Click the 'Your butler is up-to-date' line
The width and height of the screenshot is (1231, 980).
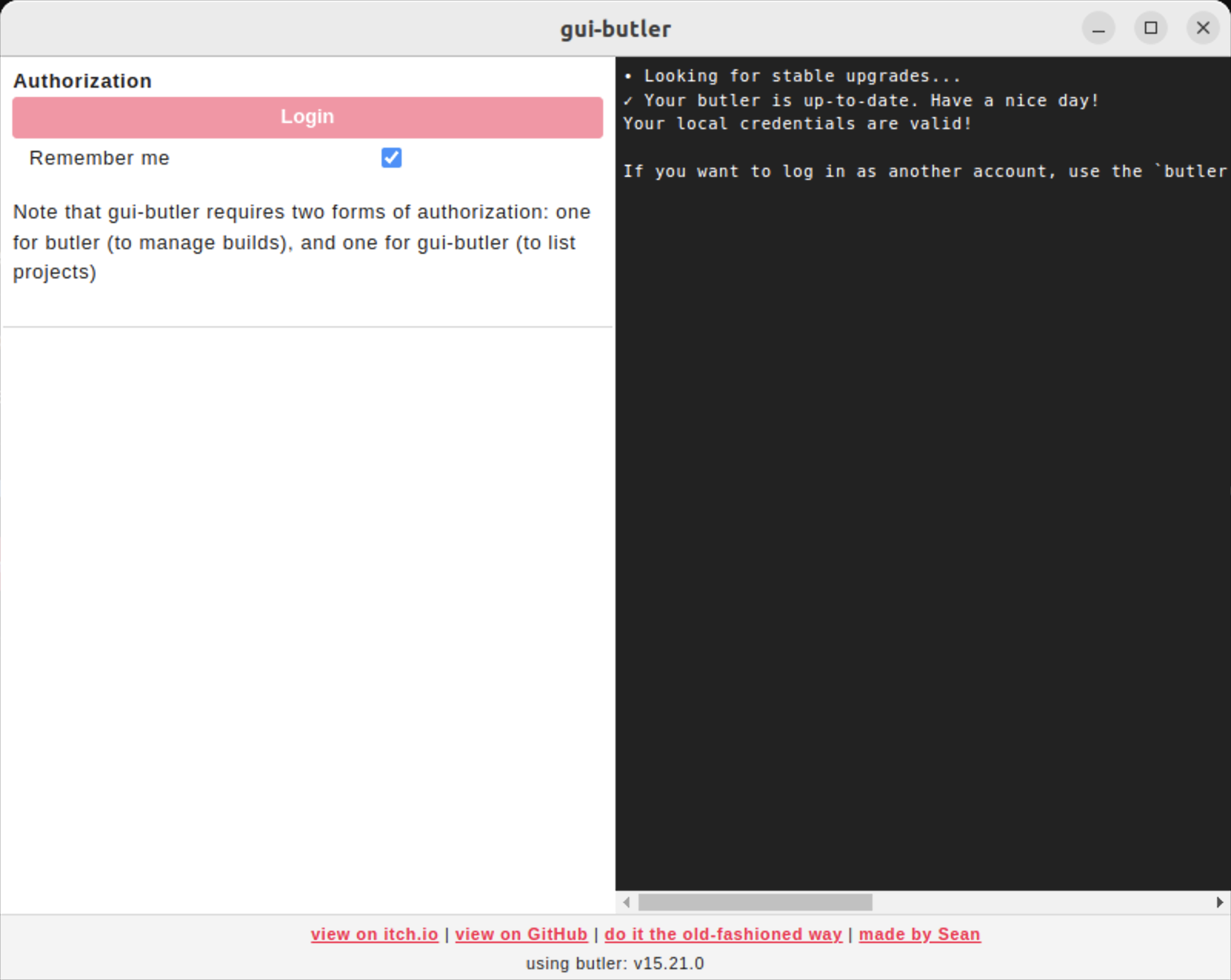click(862, 100)
